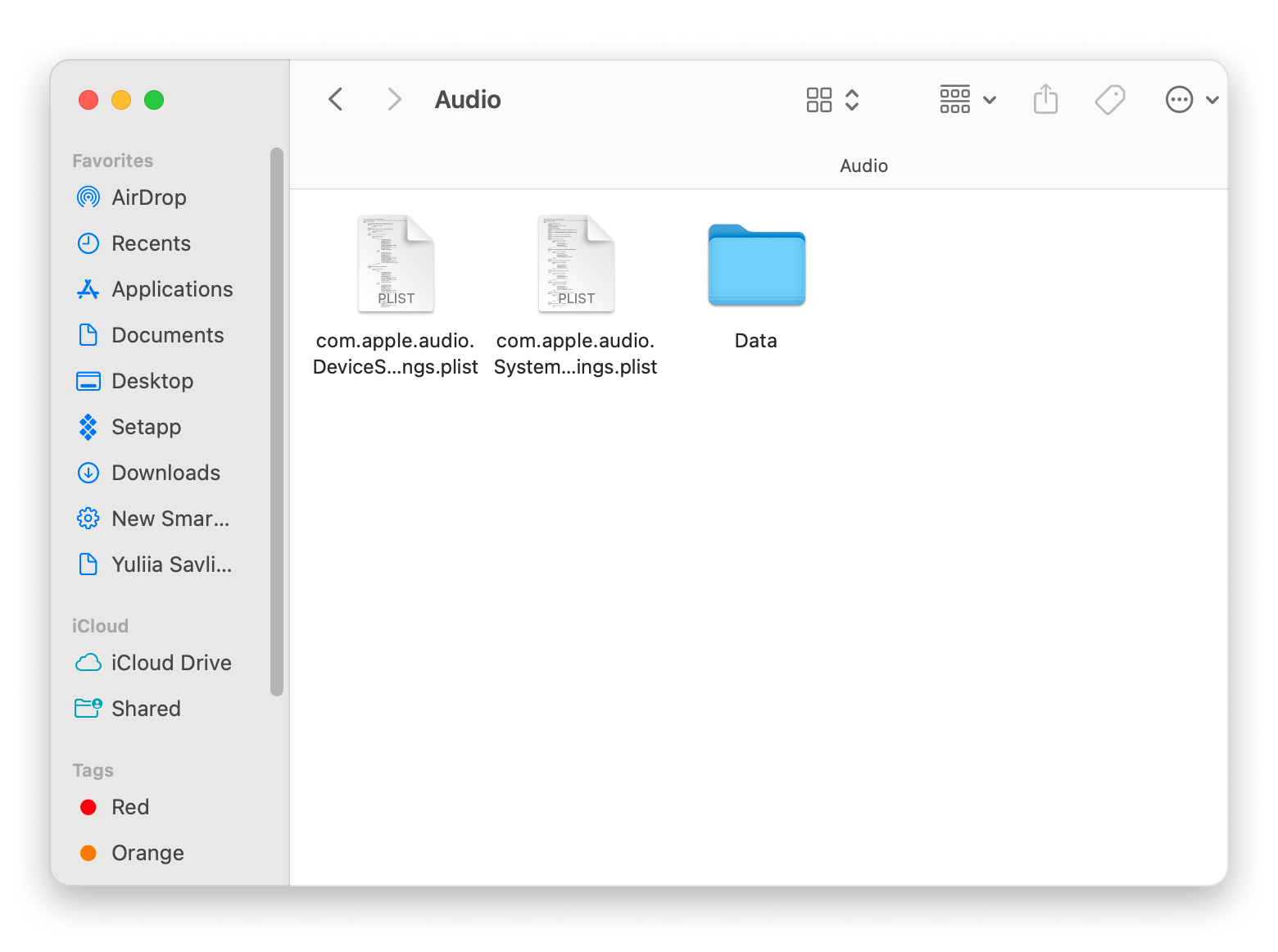Click the Forward navigation arrow
The height and width of the screenshot is (952, 1278).
point(394,100)
